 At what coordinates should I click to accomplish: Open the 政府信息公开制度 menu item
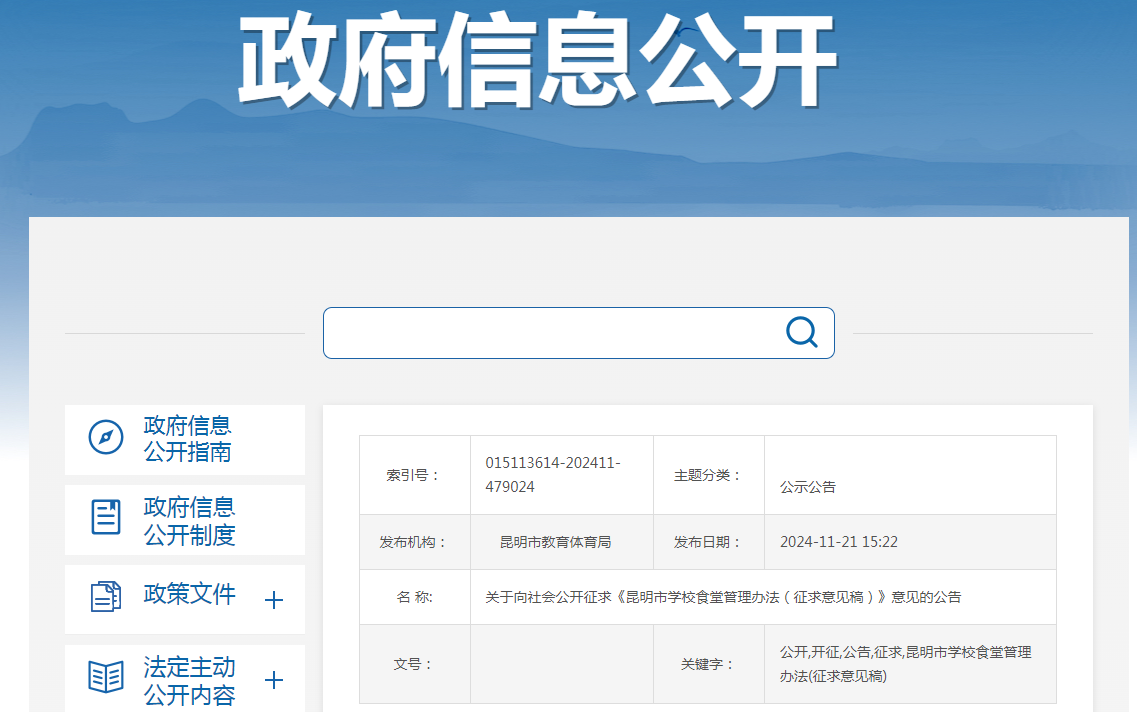[185, 521]
